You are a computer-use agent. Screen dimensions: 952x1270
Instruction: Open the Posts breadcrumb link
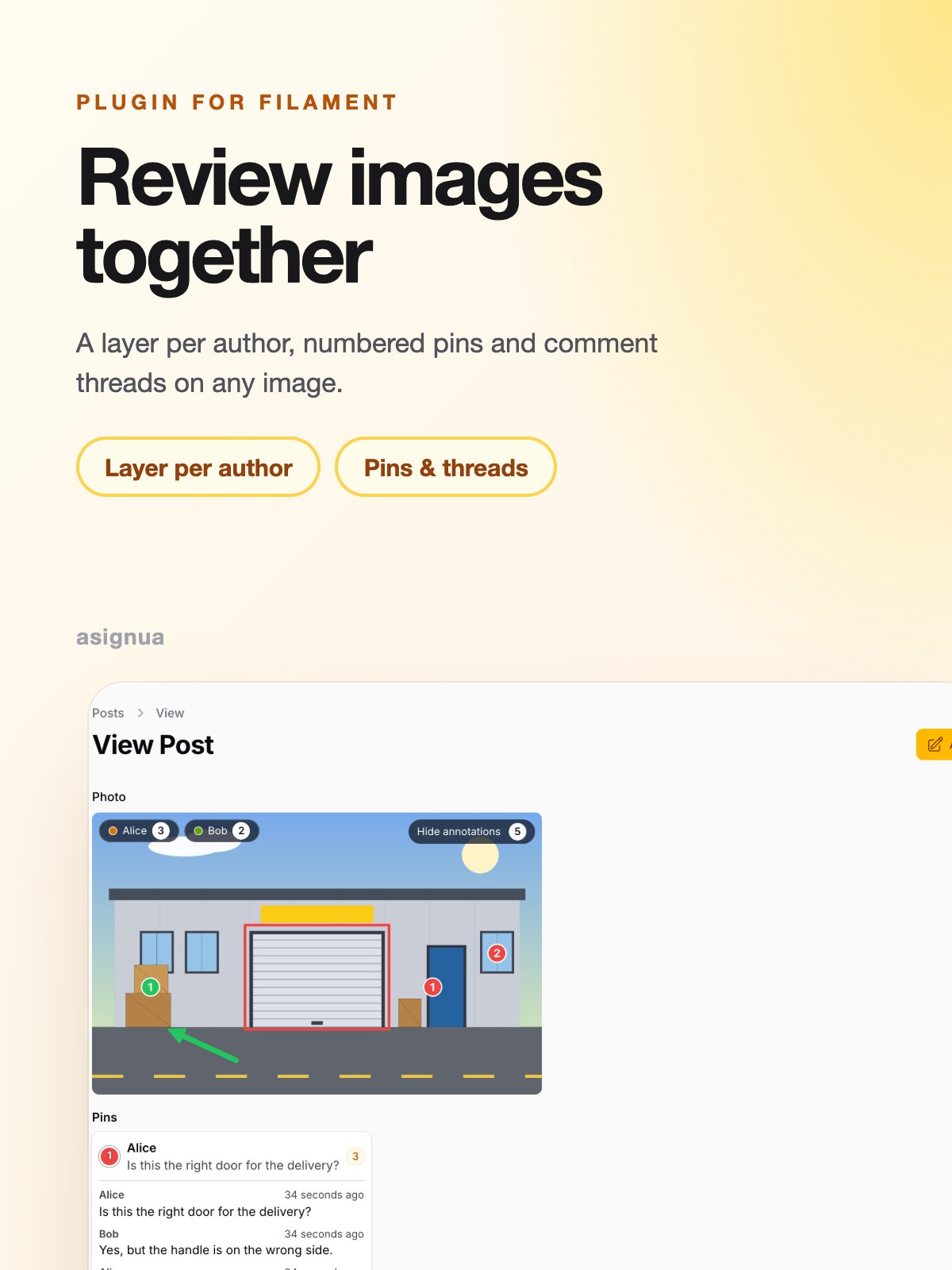click(x=108, y=713)
